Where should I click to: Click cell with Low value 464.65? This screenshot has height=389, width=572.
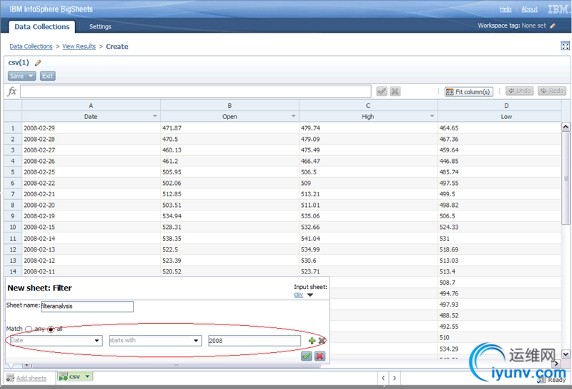pos(499,128)
